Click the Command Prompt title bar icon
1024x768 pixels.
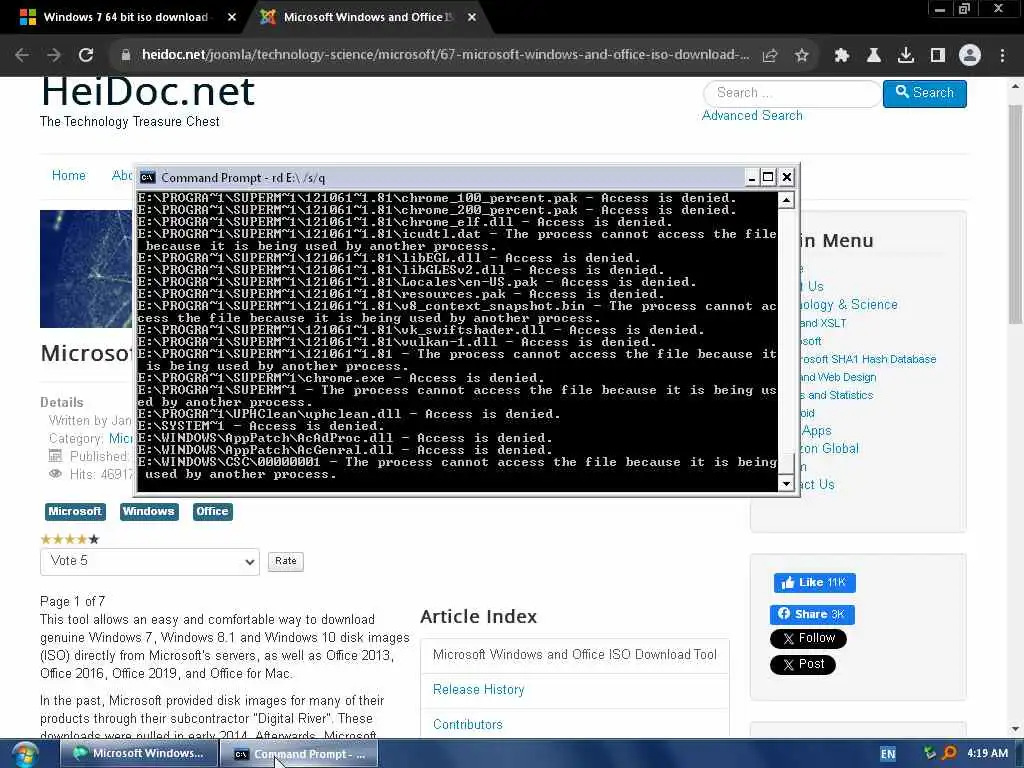click(148, 178)
